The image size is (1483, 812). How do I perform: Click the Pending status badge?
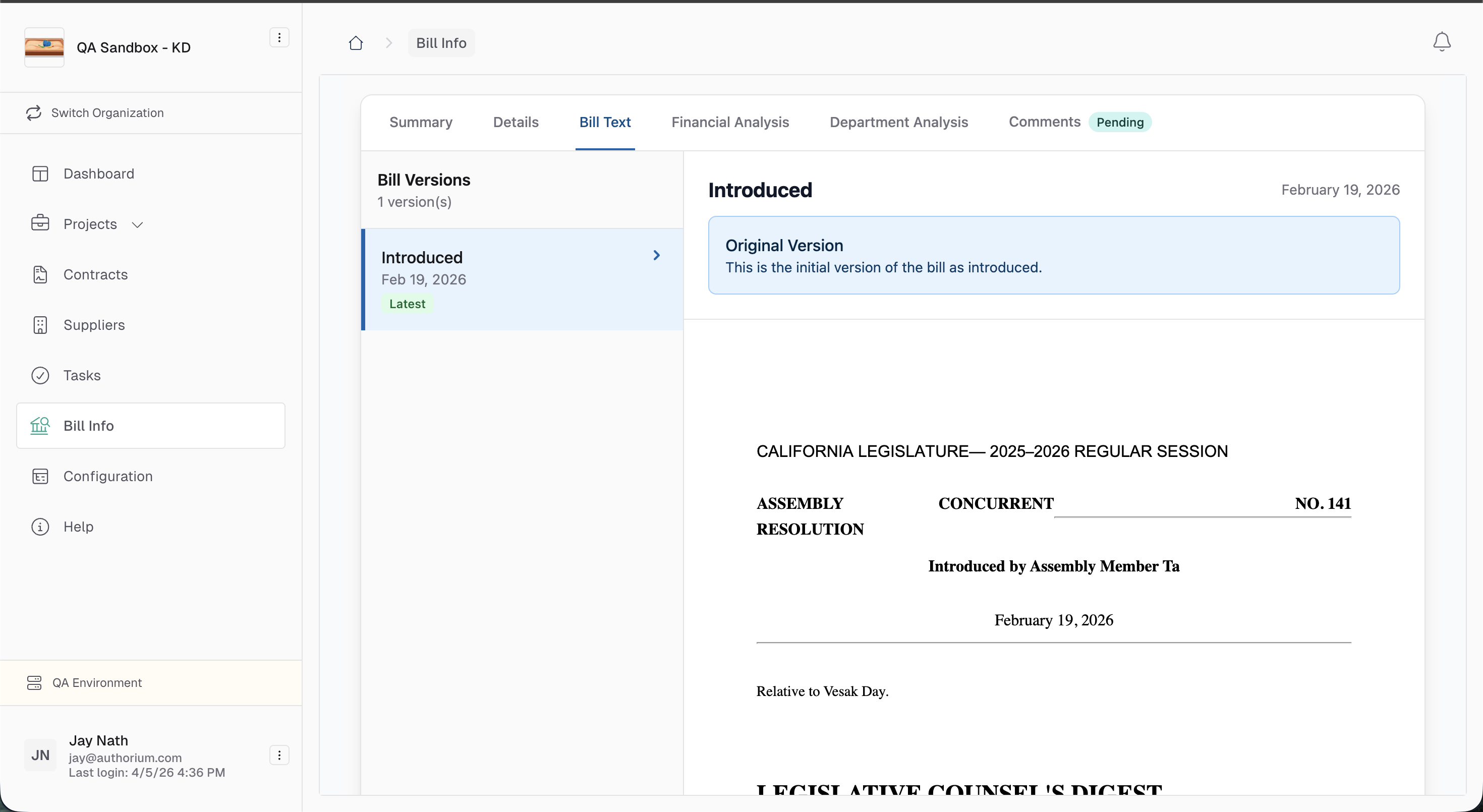(x=1120, y=122)
